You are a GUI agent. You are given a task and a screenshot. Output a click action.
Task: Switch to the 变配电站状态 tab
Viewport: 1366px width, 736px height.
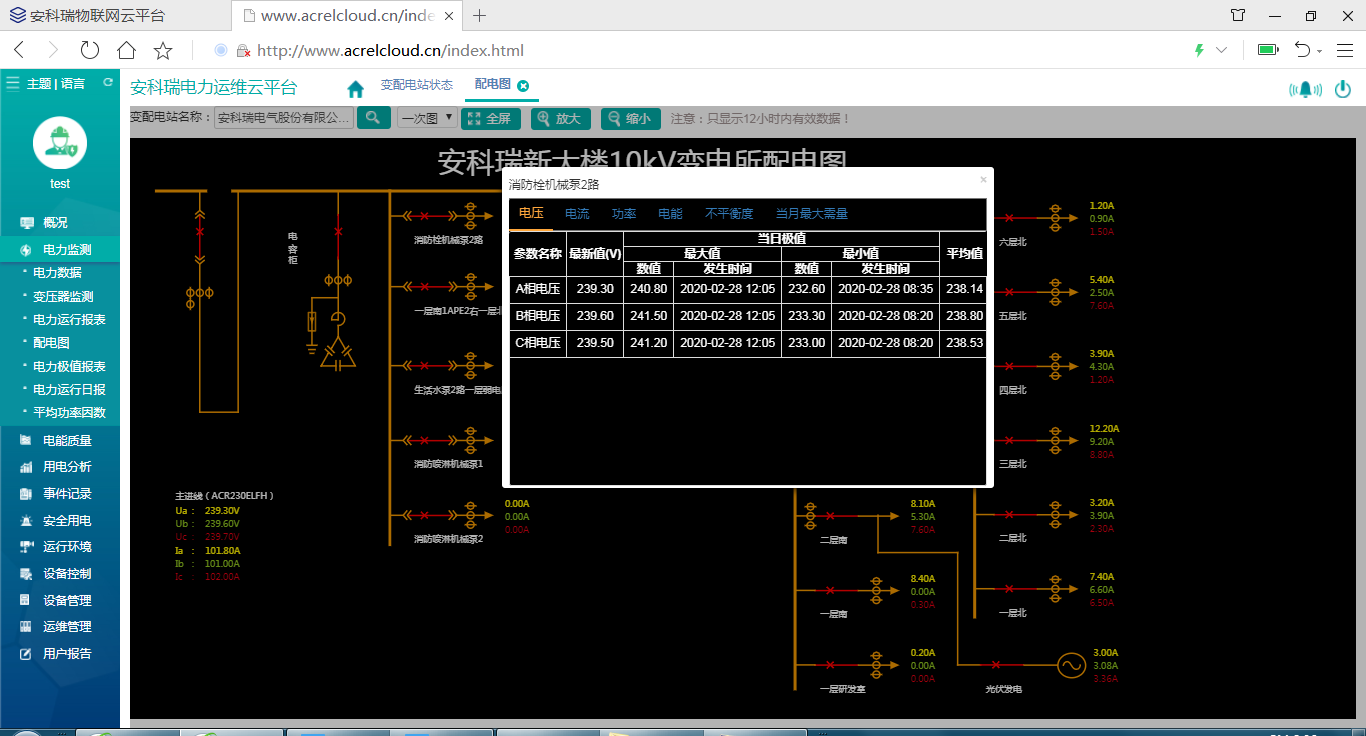[417, 85]
